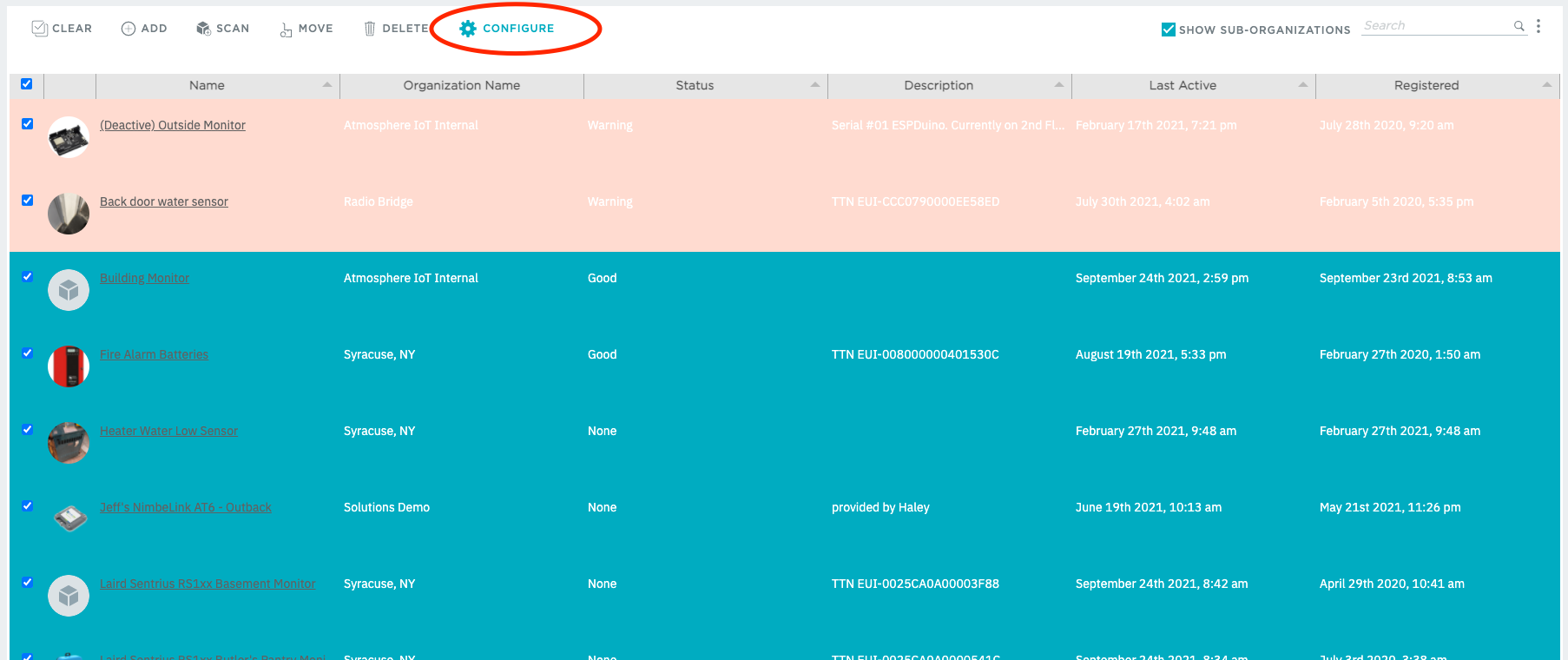Open Heater Water Low Sensor link

tap(168, 431)
